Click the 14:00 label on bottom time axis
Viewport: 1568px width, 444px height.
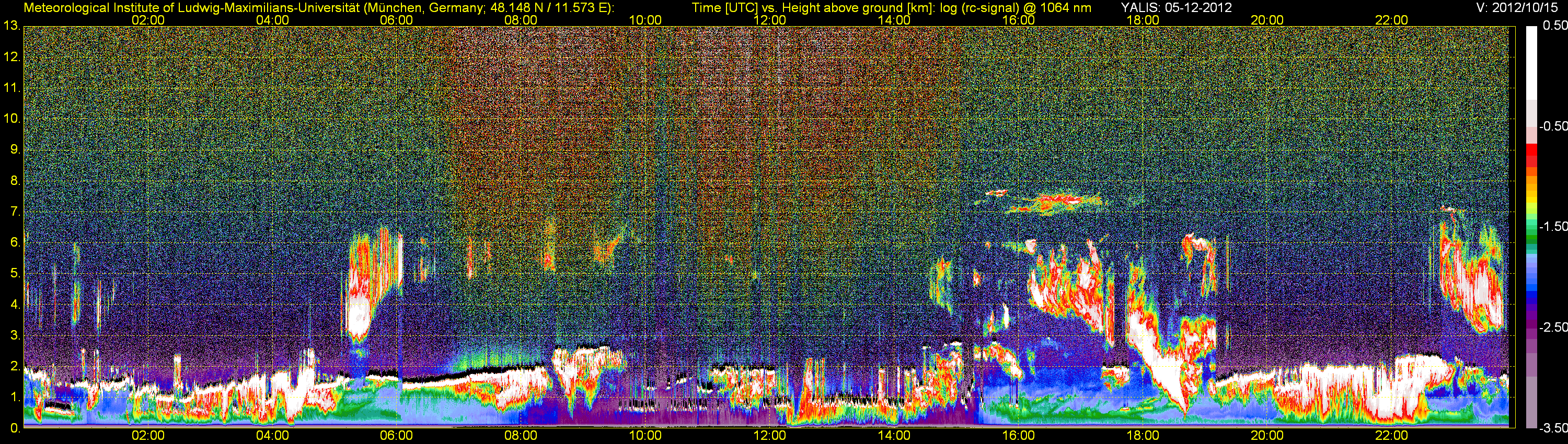pyautogui.click(x=894, y=436)
